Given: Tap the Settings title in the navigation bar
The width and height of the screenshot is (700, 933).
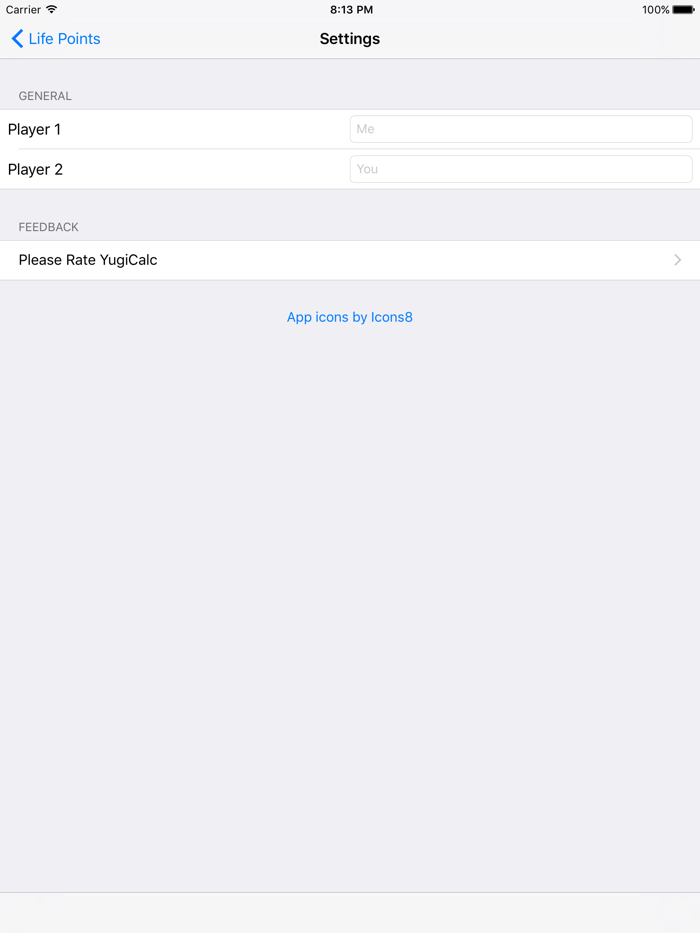Looking at the screenshot, I should (x=349, y=39).
